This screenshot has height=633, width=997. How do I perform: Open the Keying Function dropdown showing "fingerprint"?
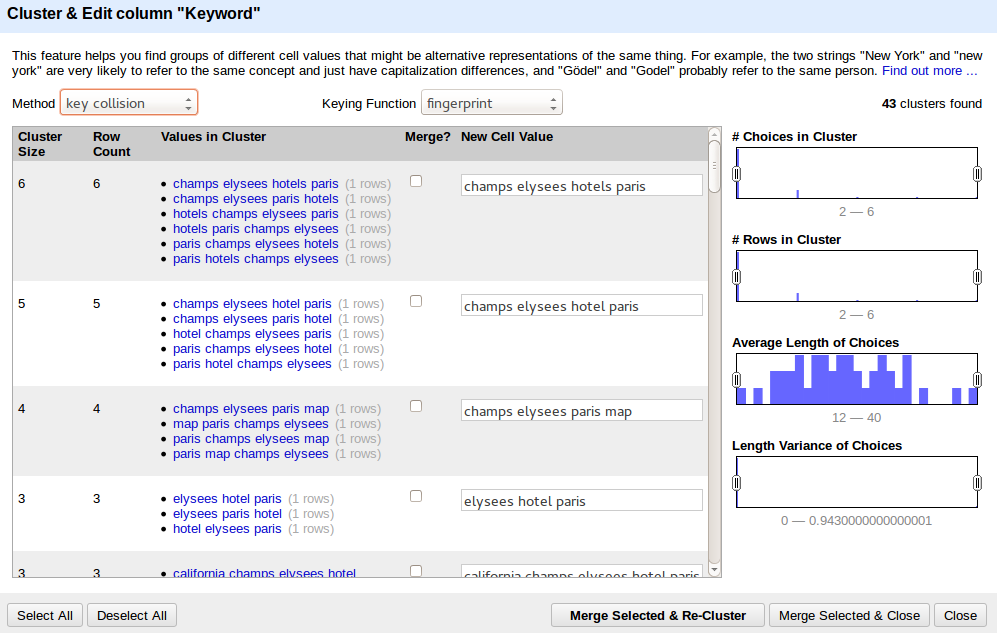[x=491, y=101]
